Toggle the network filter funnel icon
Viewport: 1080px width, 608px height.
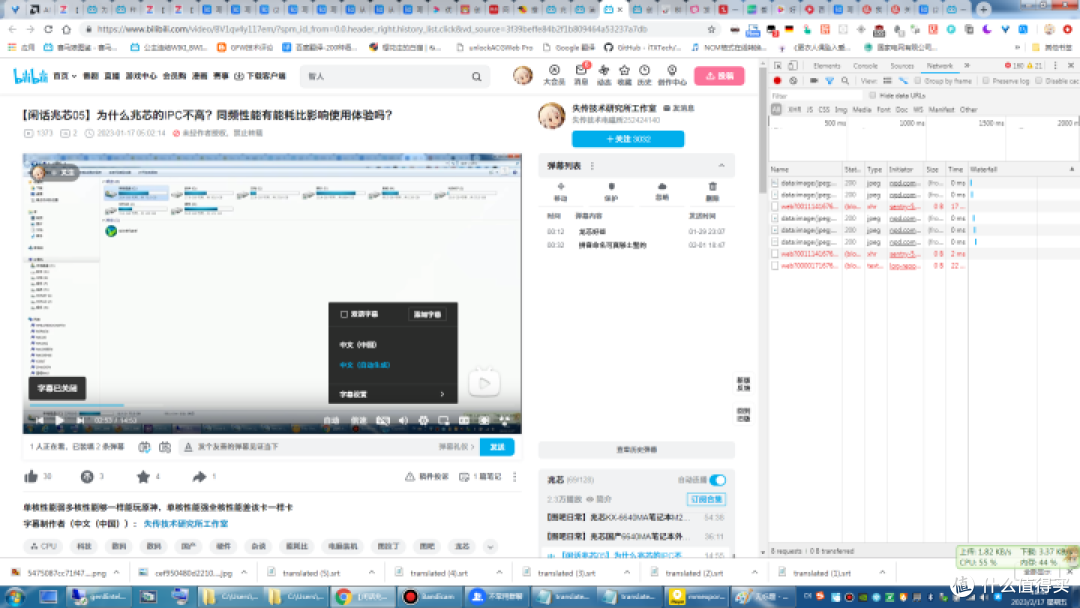coord(829,81)
